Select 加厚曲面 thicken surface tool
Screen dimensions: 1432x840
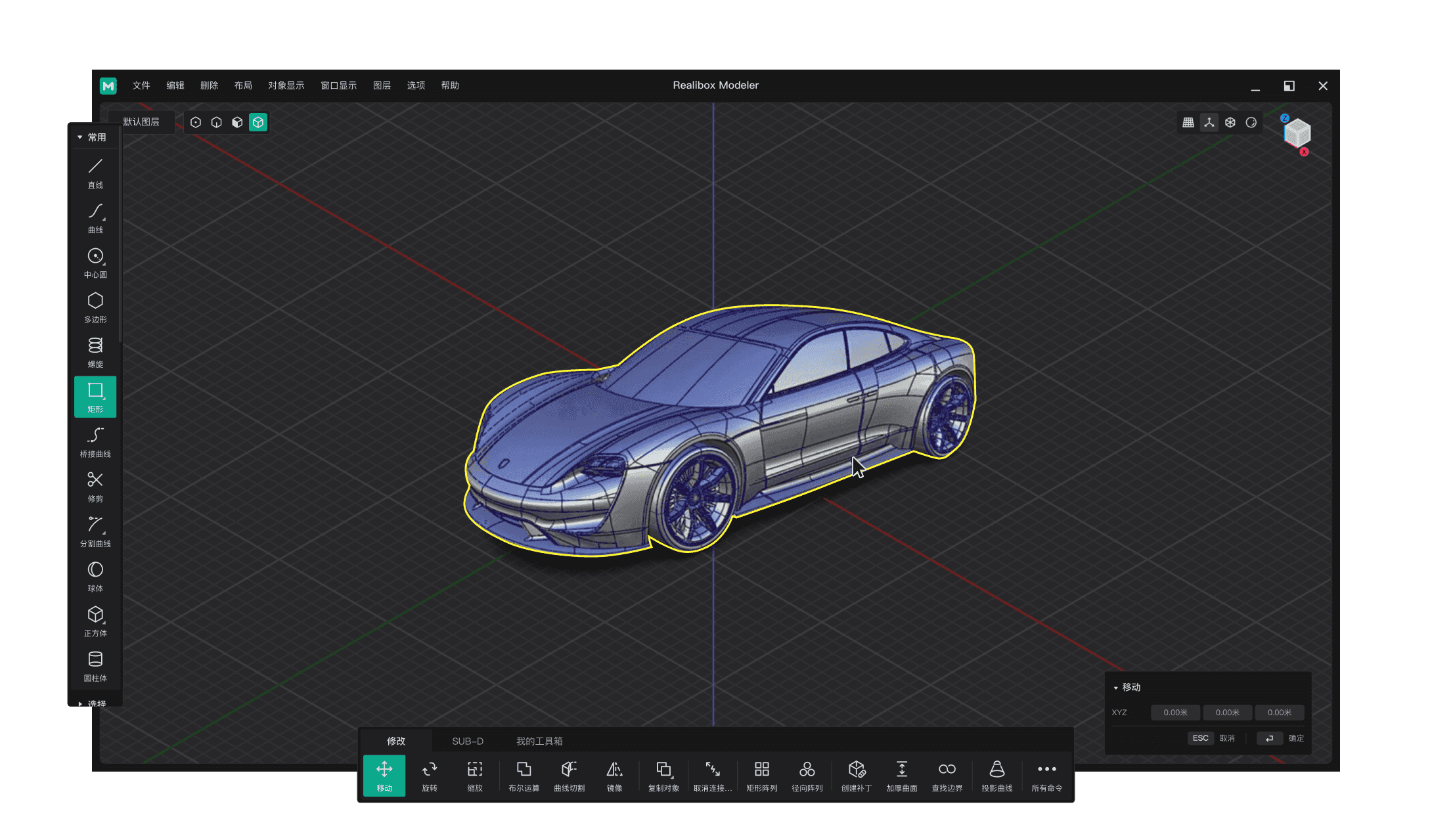tap(902, 776)
